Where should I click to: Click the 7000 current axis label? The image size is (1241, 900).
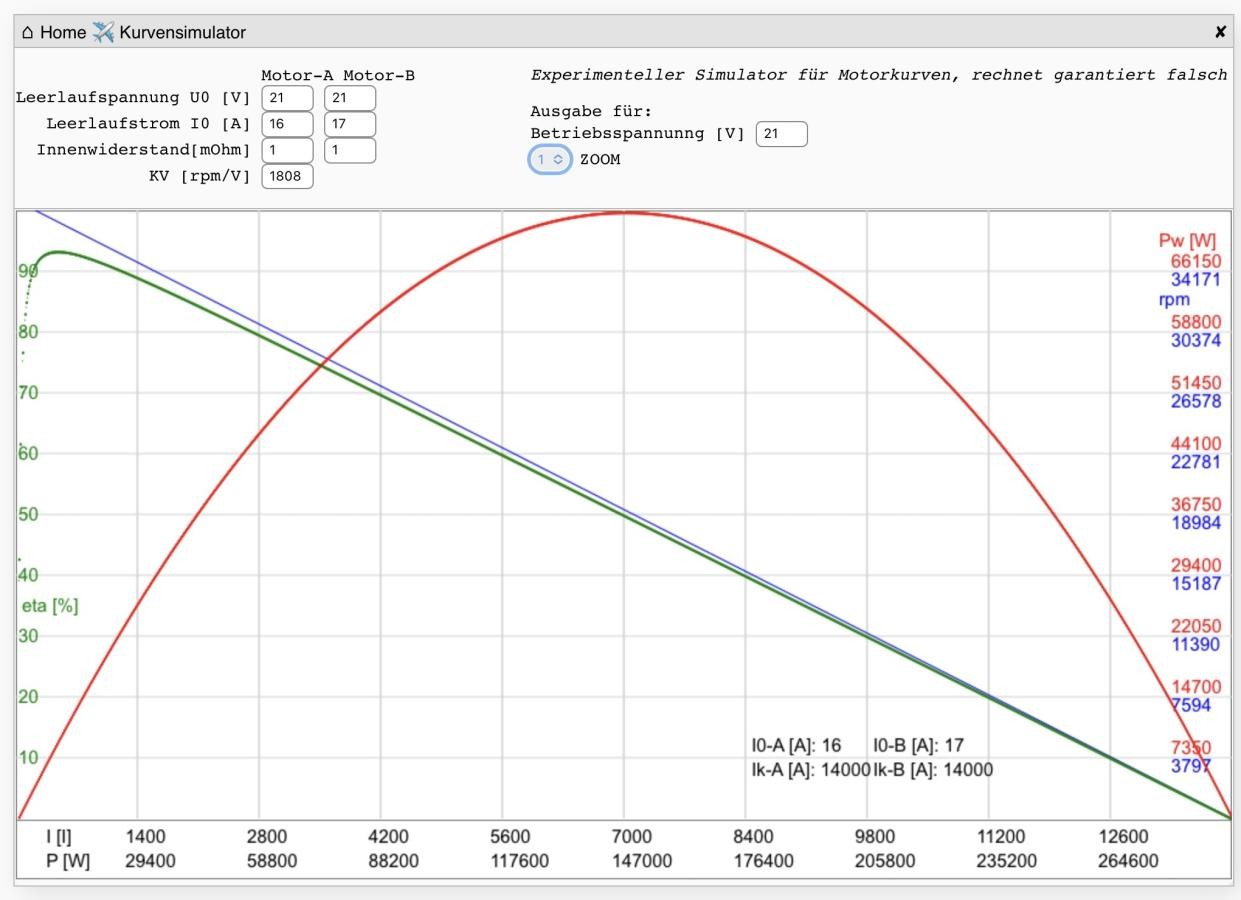tap(631, 837)
